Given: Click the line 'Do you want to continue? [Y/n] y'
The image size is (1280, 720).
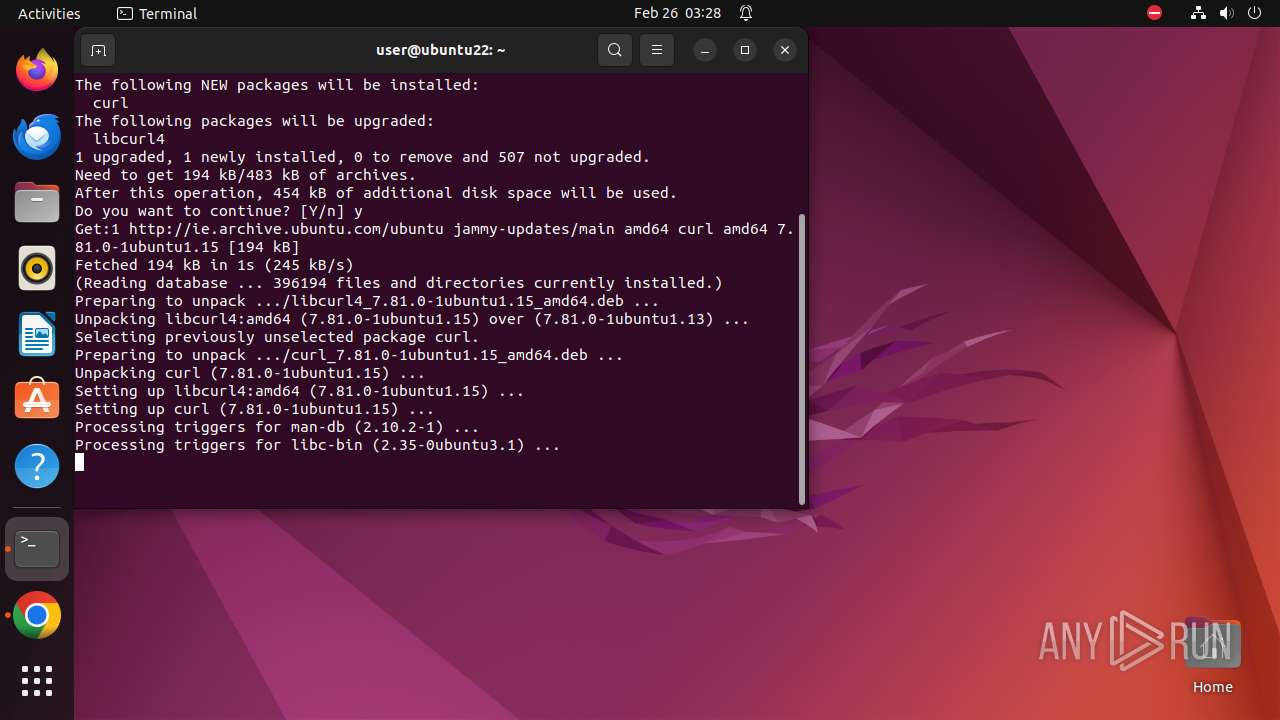Looking at the screenshot, I should coord(219,211).
